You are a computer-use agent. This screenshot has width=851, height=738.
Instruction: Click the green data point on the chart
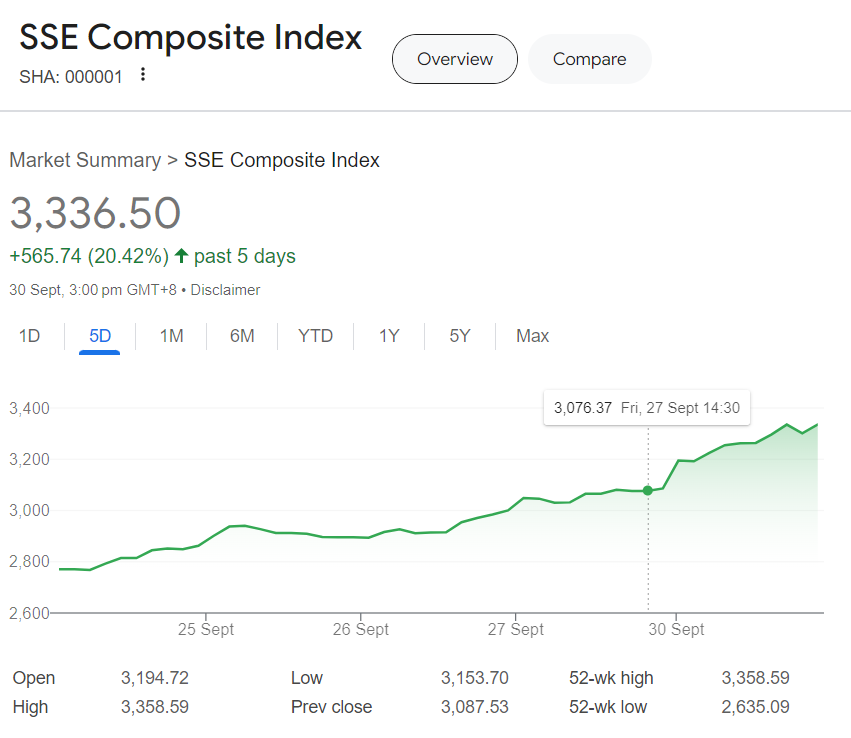coord(647,491)
